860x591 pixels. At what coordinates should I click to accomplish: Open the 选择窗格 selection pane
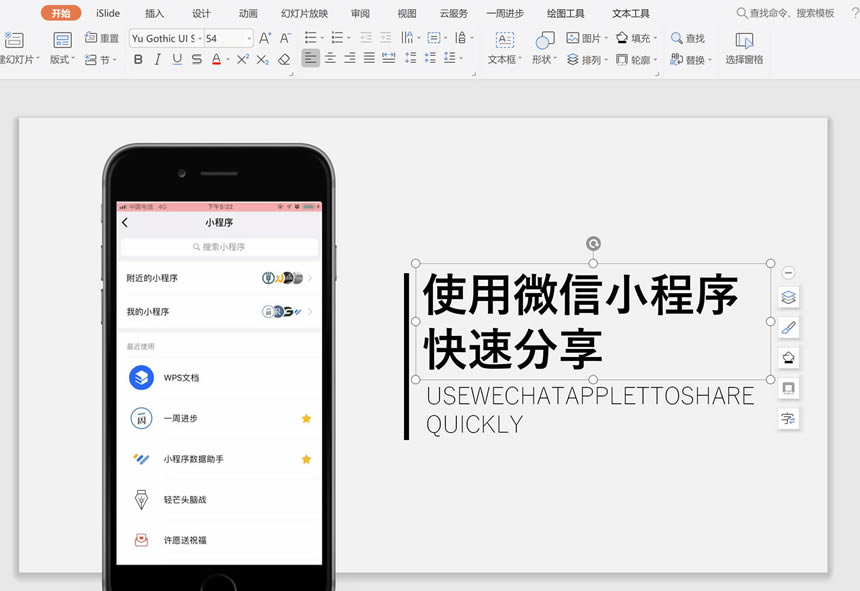click(x=744, y=48)
